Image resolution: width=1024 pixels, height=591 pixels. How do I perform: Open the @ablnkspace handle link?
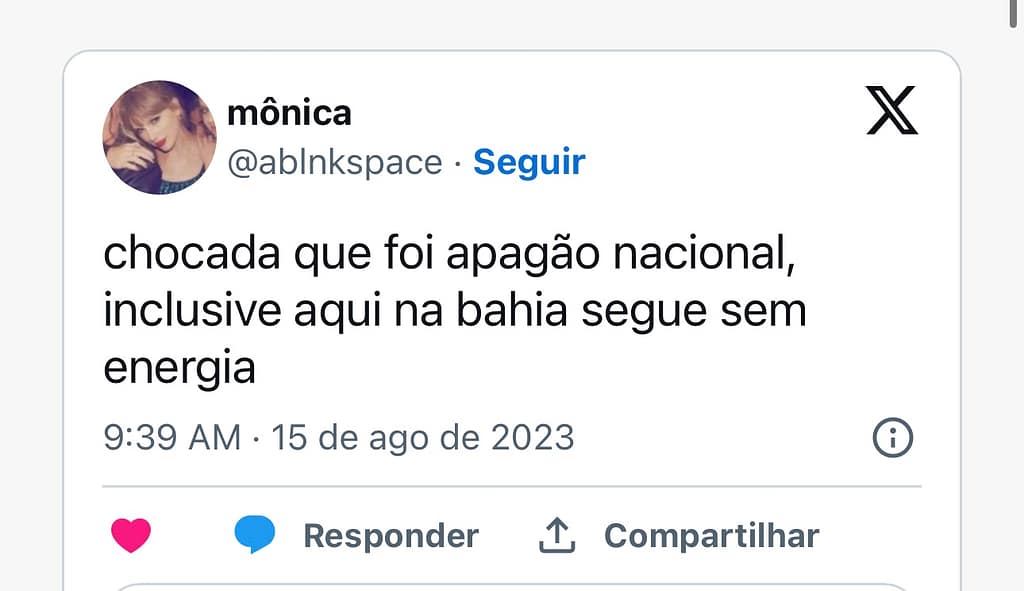335,162
